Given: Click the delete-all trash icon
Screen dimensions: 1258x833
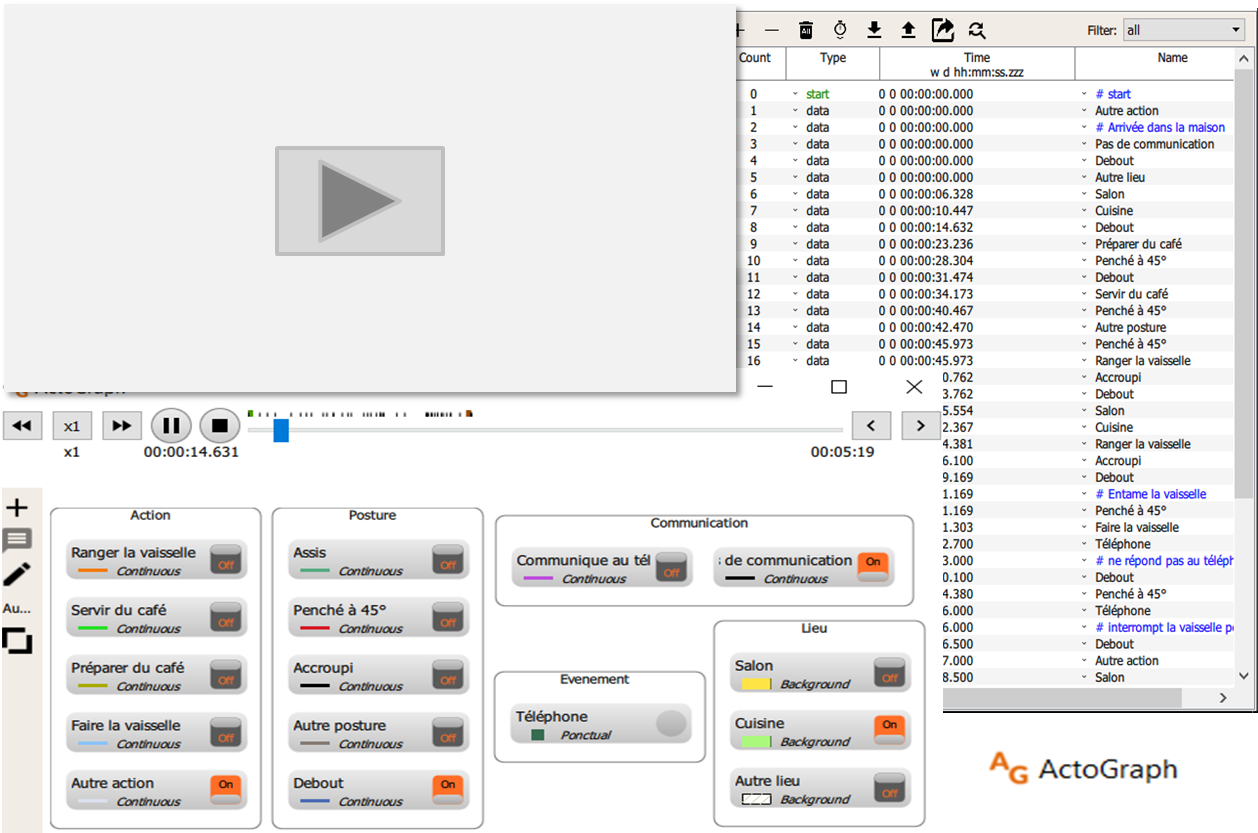Looking at the screenshot, I should click(x=806, y=30).
